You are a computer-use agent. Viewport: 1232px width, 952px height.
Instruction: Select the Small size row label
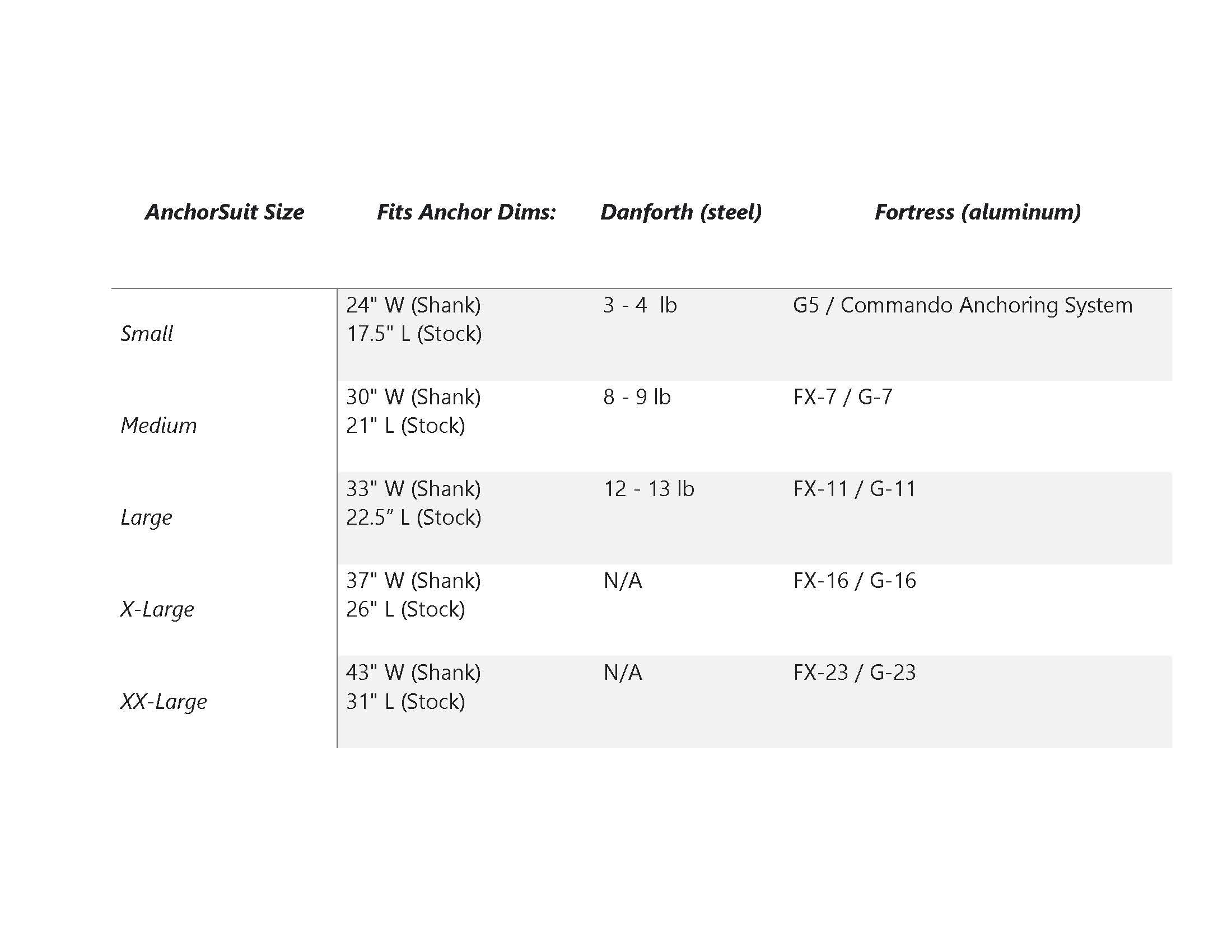click(147, 334)
